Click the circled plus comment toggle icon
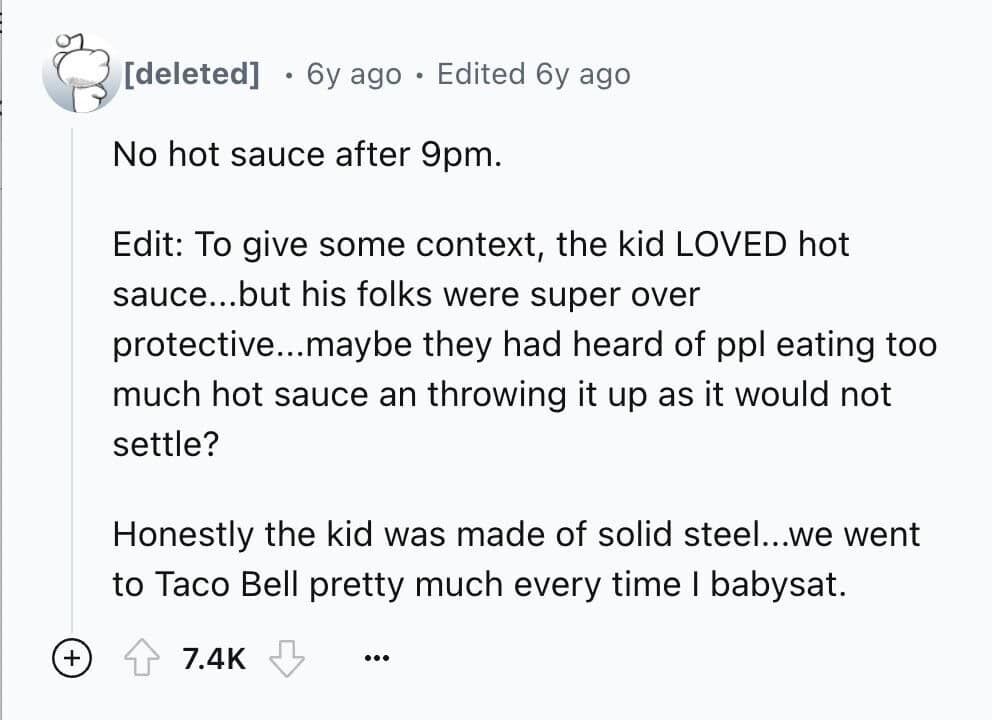Image resolution: width=992 pixels, height=720 pixels. tap(71, 658)
